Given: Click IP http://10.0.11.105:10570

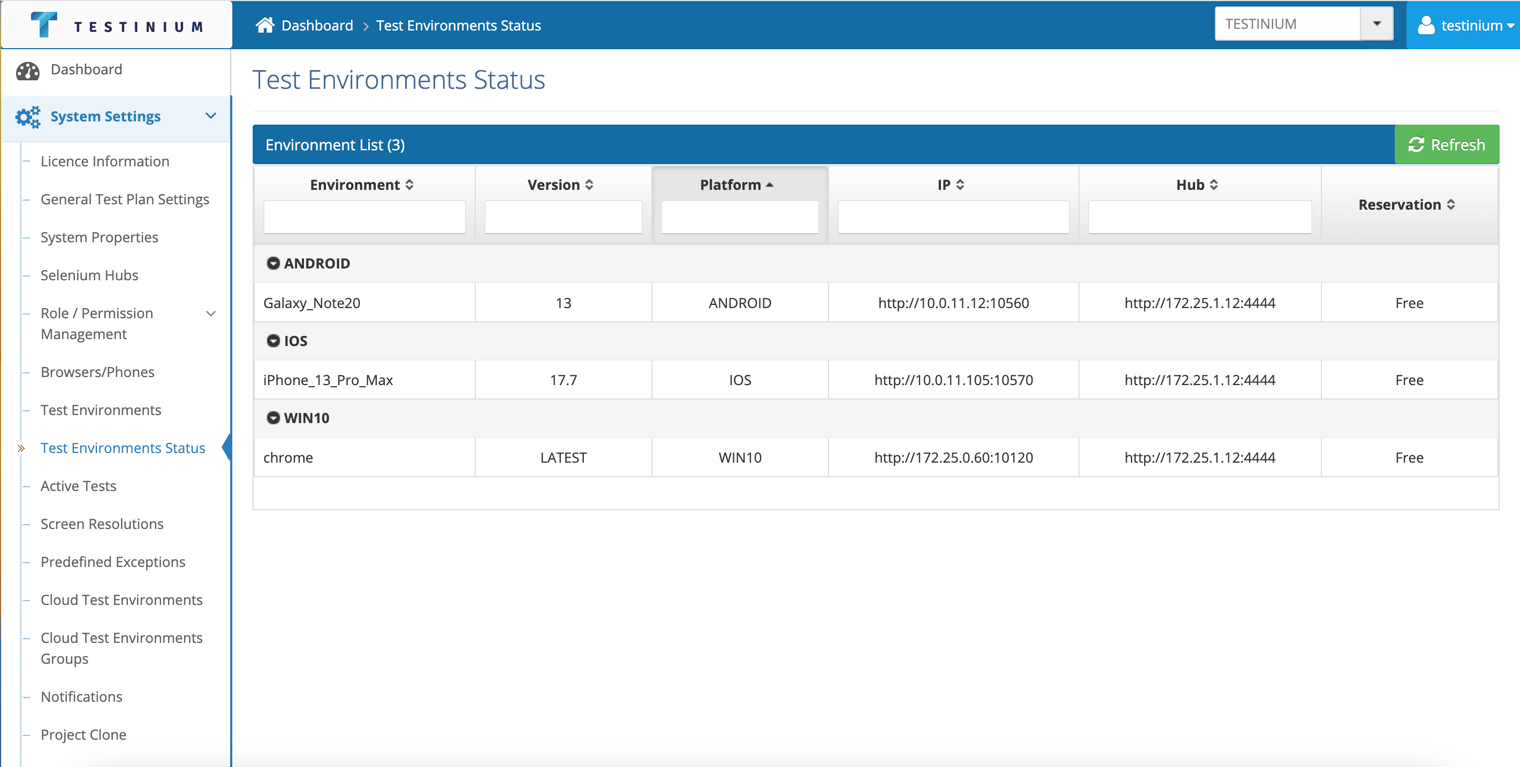Looking at the screenshot, I should 953,380.
